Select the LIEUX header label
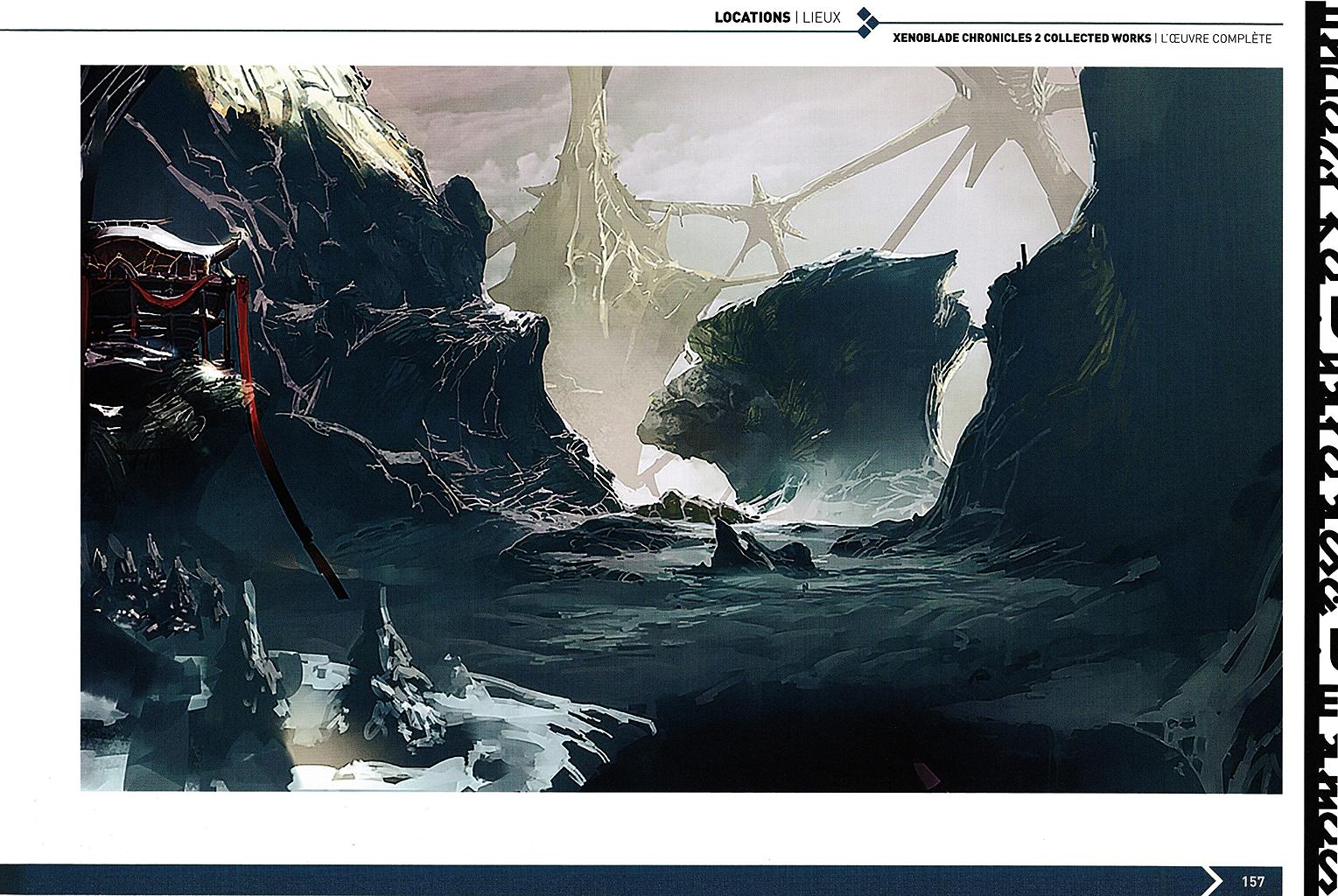Screen dimensions: 1338x896 click(821, 17)
